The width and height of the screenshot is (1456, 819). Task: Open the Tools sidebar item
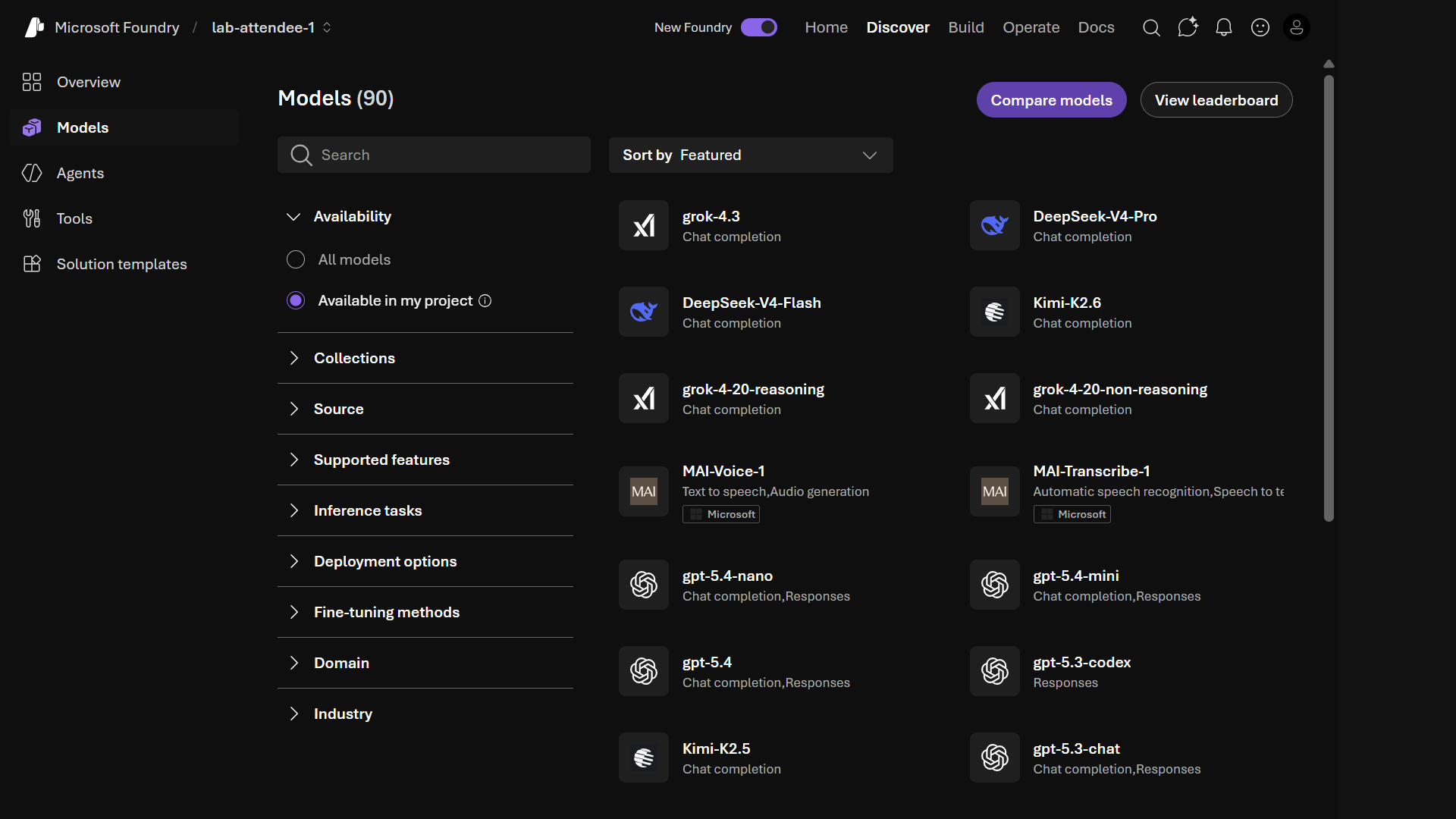pyautogui.click(x=124, y=218)
